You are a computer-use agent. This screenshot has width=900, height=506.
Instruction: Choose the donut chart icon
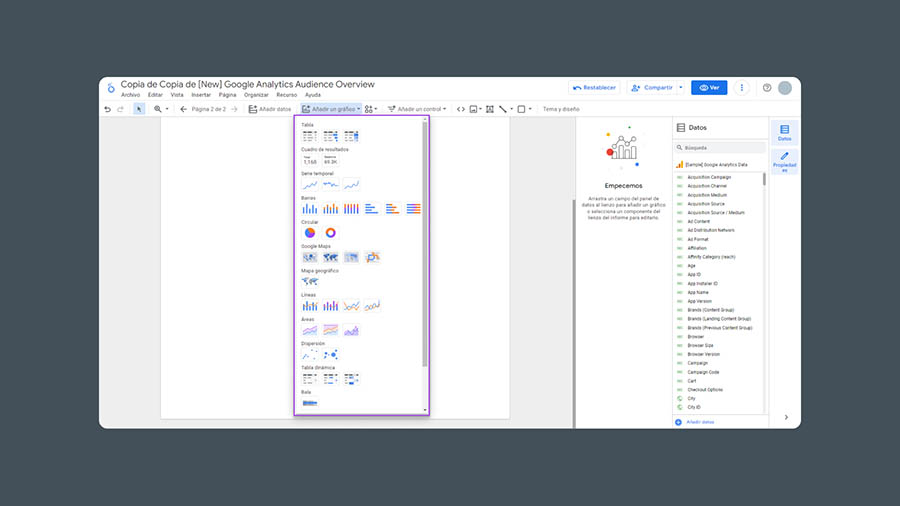(330, 233)
